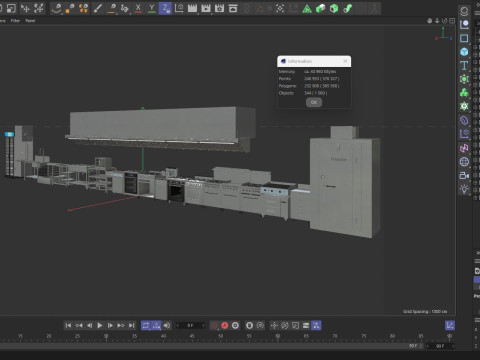Add a Camera from right palette

464,175
